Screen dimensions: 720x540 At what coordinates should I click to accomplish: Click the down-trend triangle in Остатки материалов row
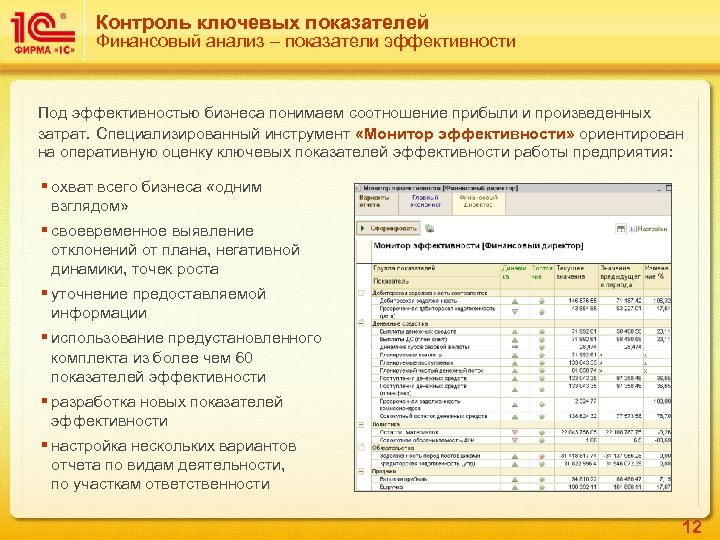pos(515,432)
